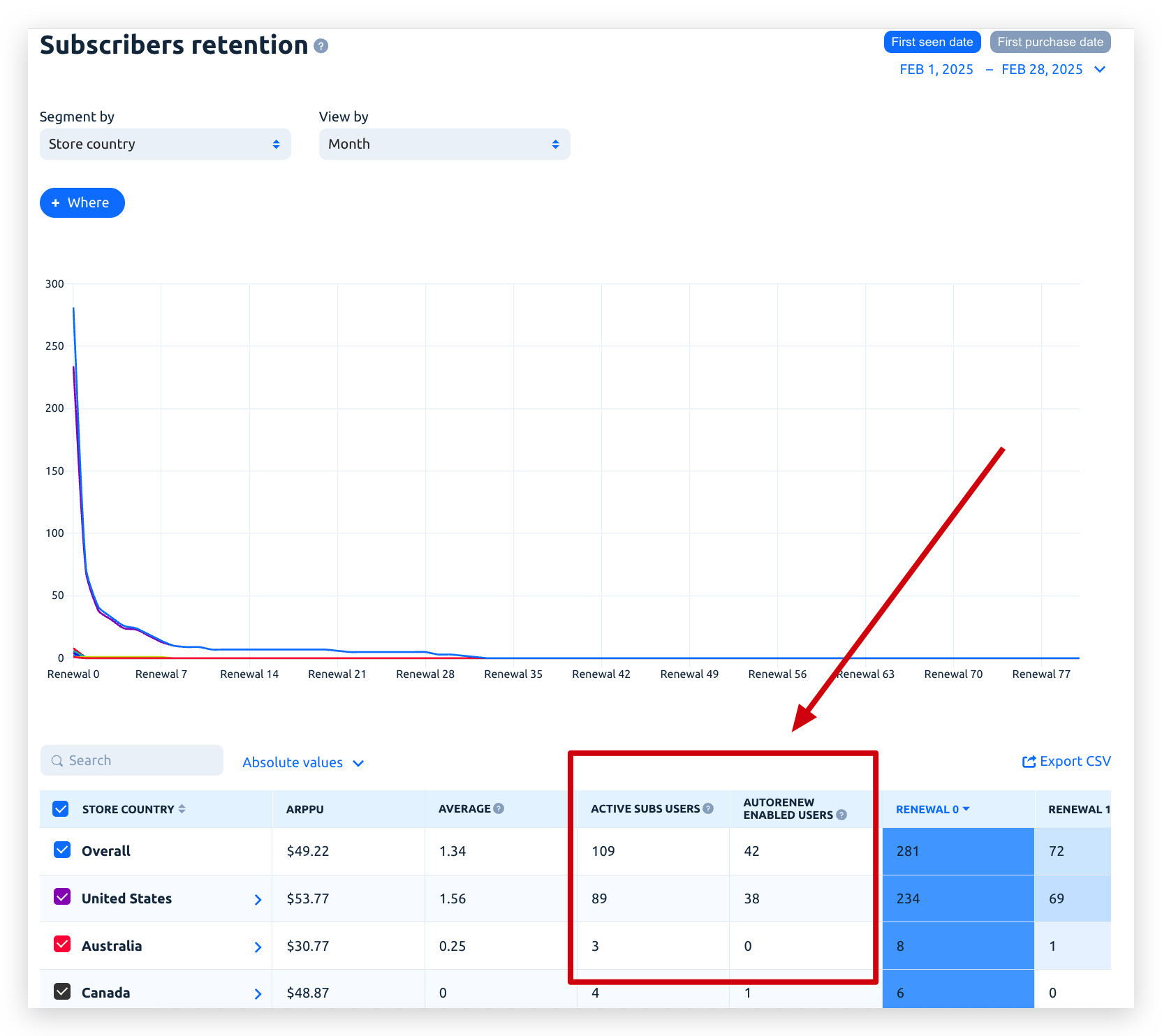
Task: Sort by Store Country column arrows
Action: pyautogui.click(x=182, y=809)
